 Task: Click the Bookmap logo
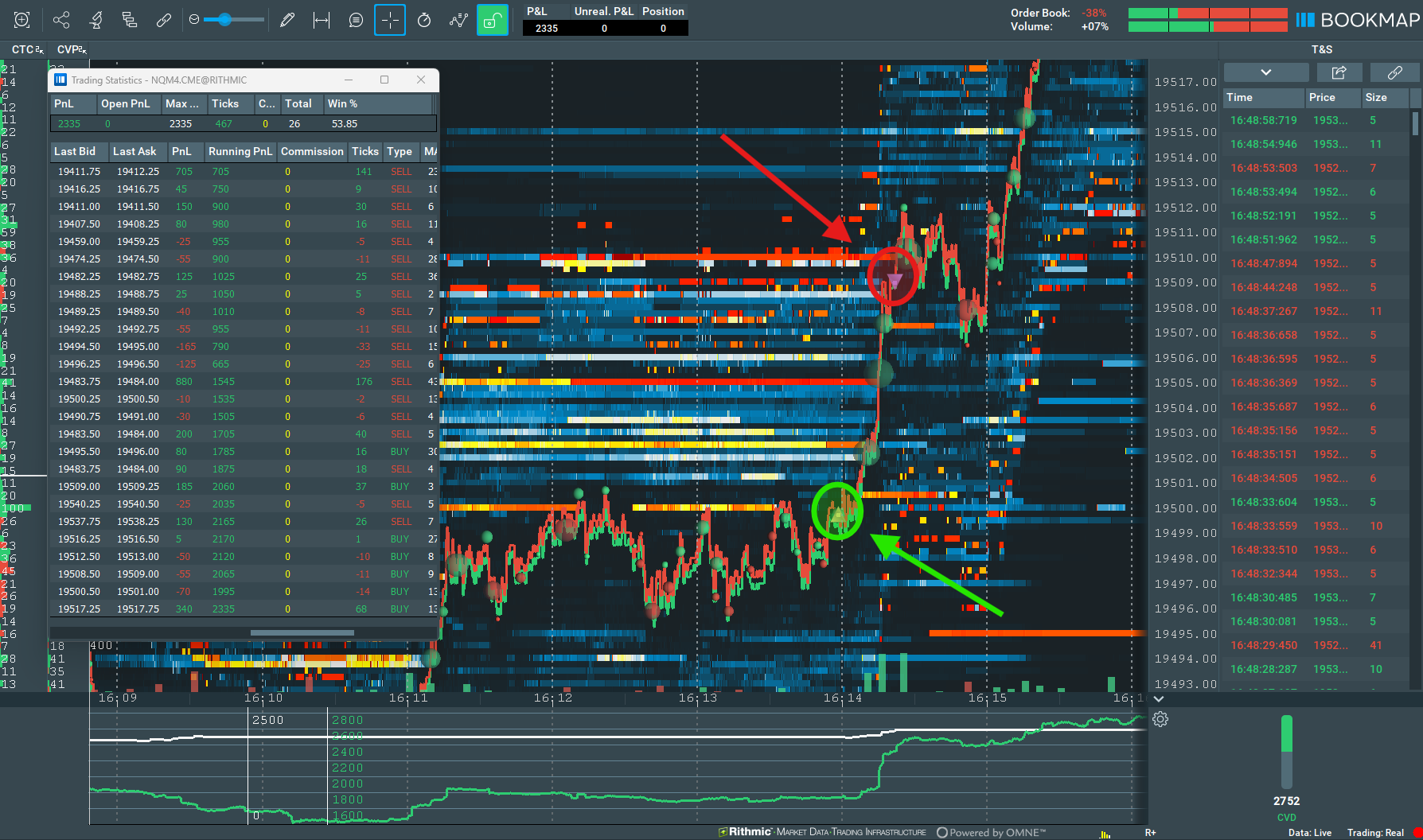[x=1358, y=20]
